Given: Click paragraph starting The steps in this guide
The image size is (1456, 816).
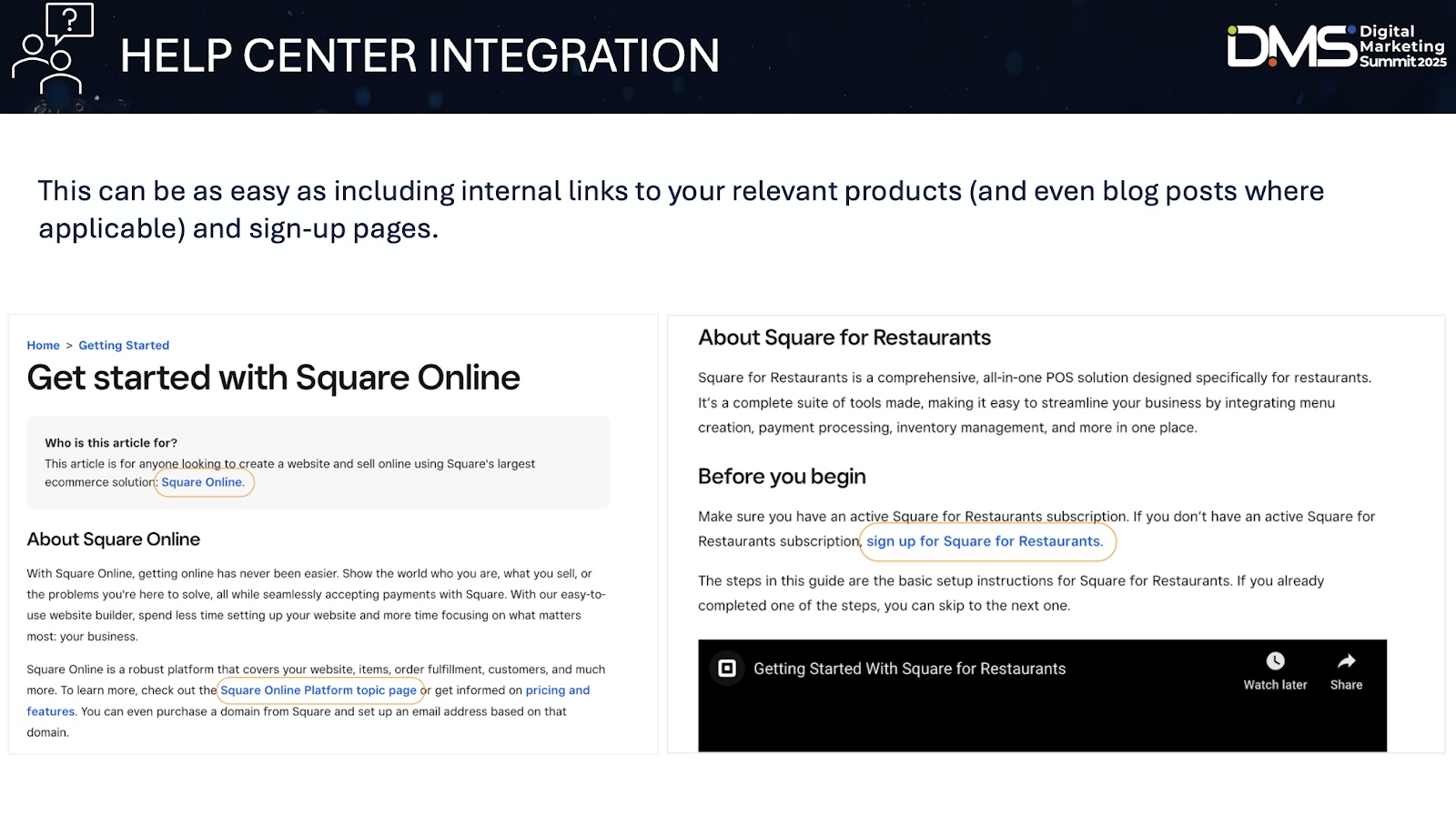Looking at the screenshot, I should tap(1011, 593).
